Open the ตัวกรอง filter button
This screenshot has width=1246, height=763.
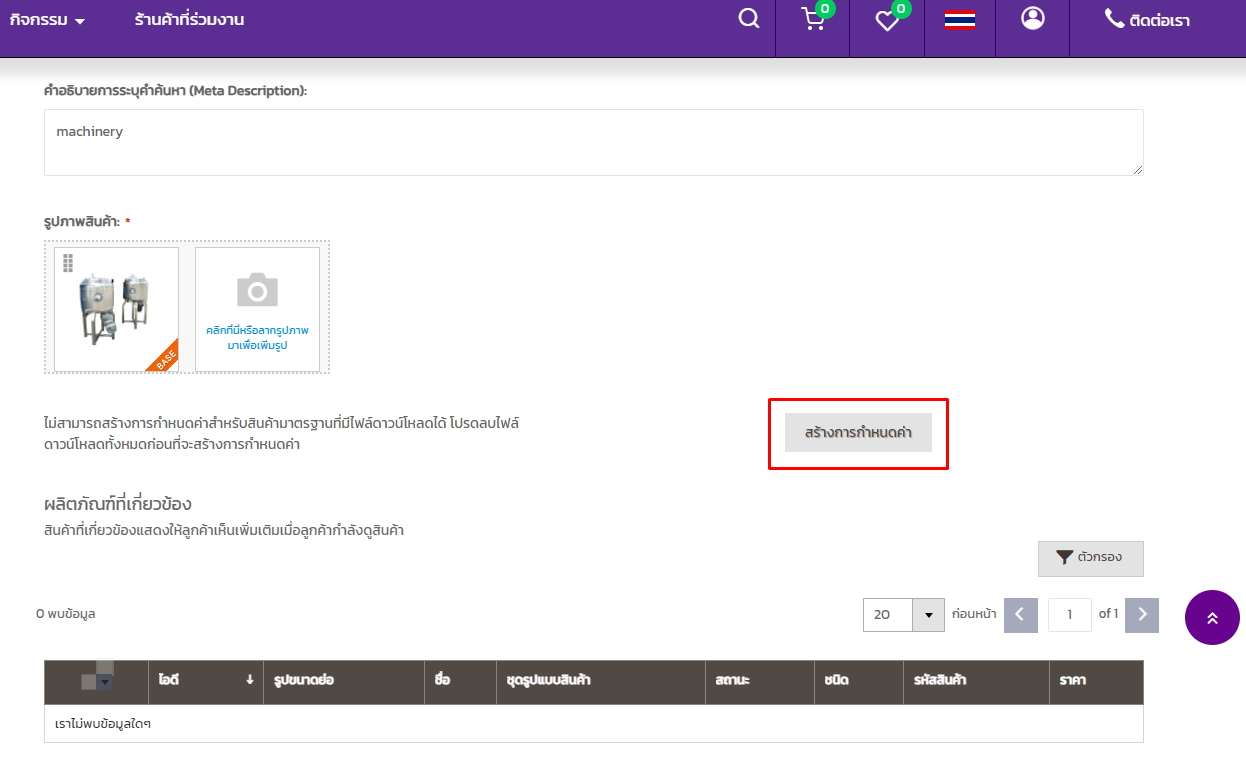pyautogui.click(x=1090, y=558)
